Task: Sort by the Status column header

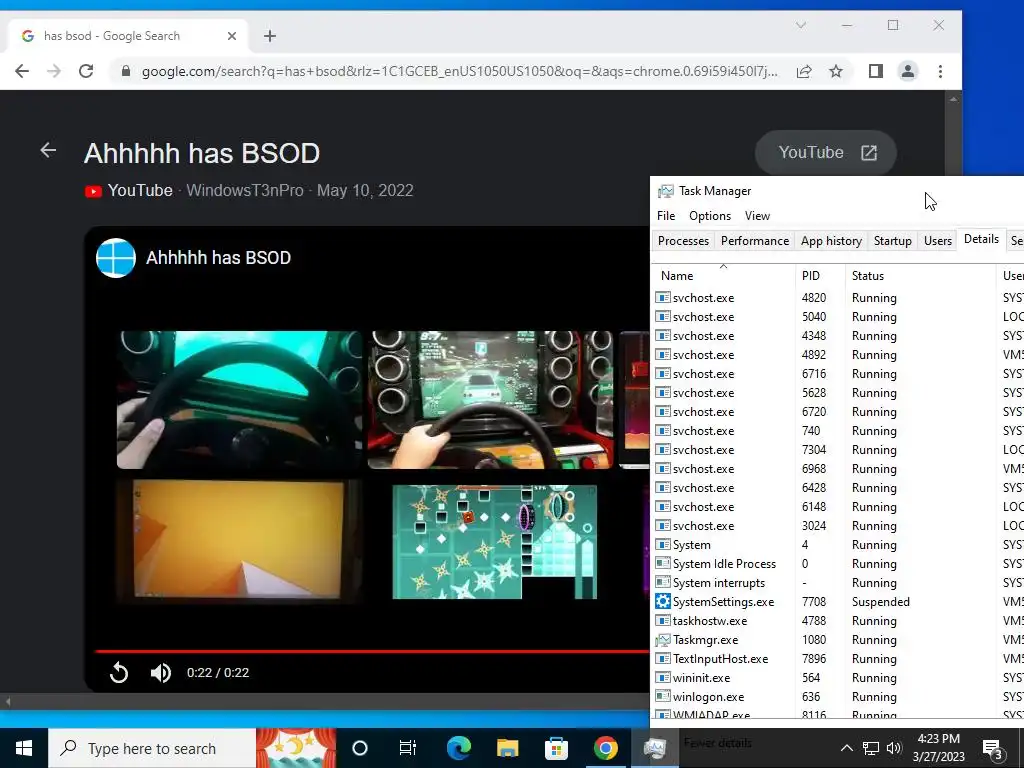Action: click(920, 276)
